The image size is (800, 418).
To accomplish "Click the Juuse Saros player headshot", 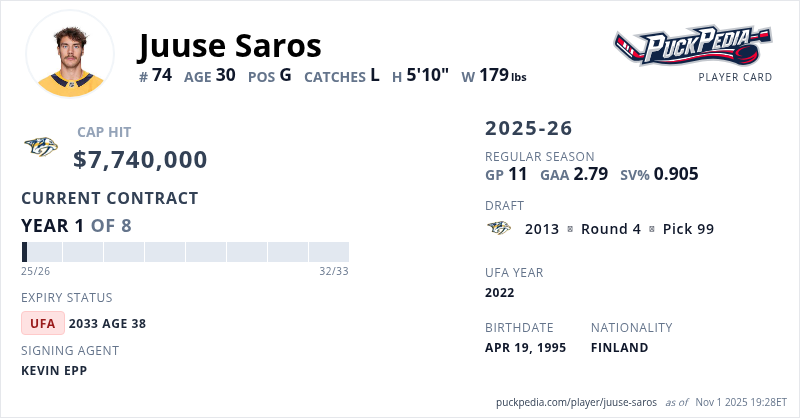I will (x=70, y=55).
